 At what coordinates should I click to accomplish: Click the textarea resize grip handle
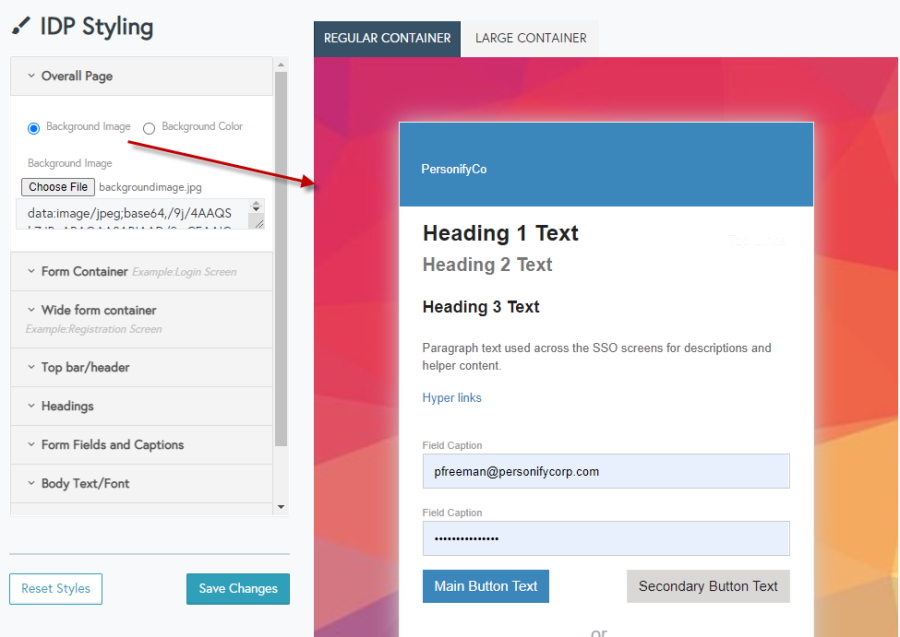click(x=259, y=223)
